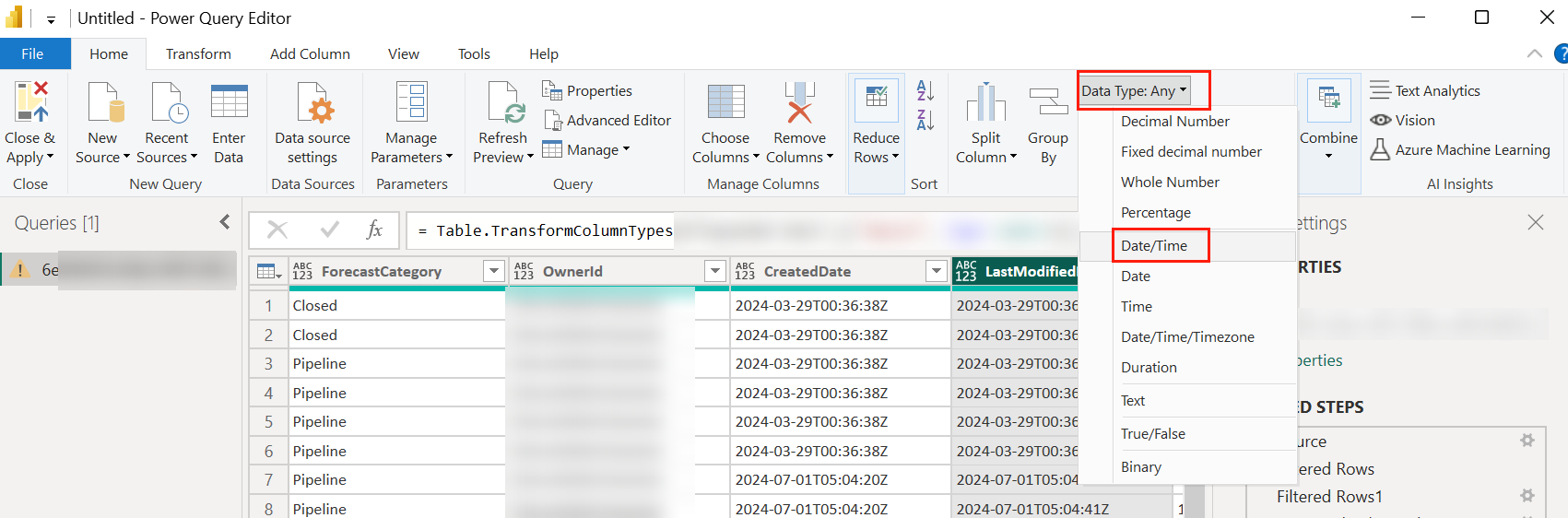Click the Choose Columns icon
The width and height of the screenshot is (1568, 518).
point(725,101)
